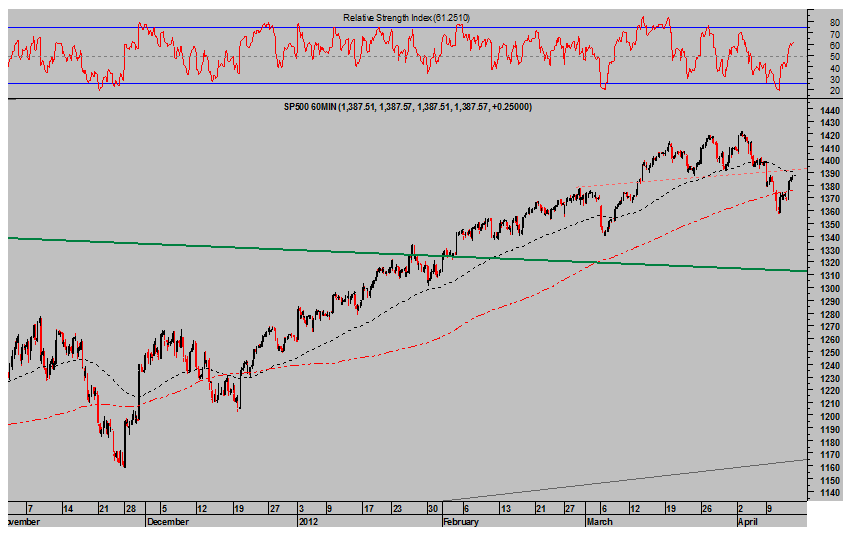This screenshot has height=533, width=852.
Task: Click the 1370 price axis label
Action: (x=832, y=199)
